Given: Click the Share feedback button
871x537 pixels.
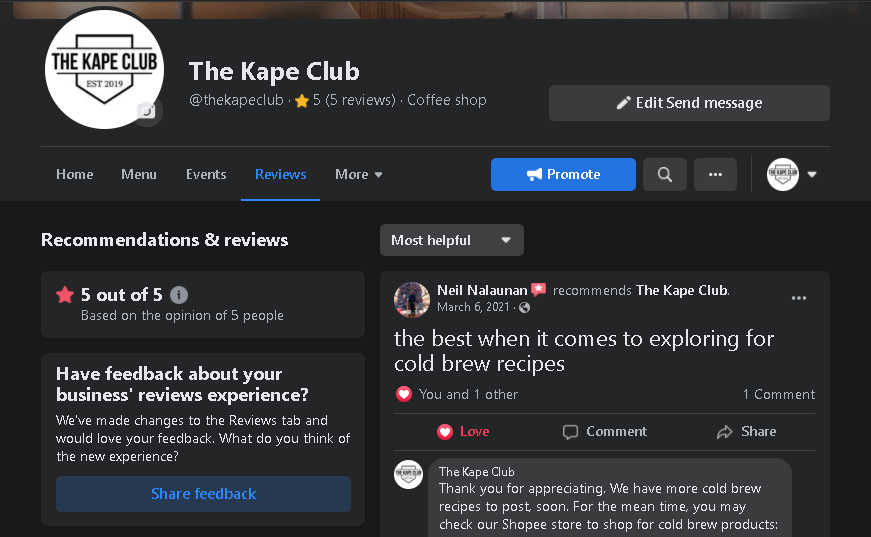Looking at the screenshot, I should (x=203, y=494).
